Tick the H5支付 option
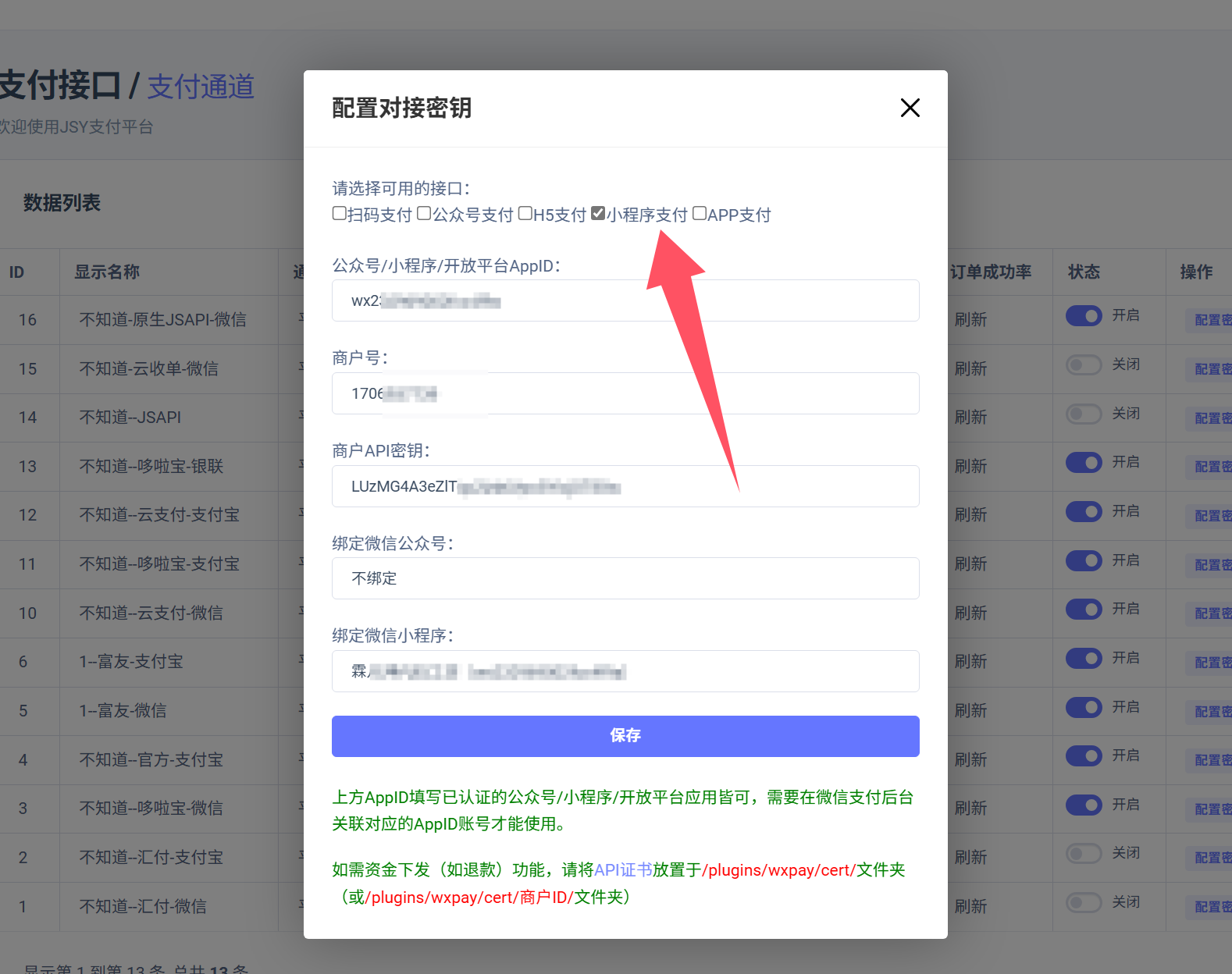 pos(525,214)
